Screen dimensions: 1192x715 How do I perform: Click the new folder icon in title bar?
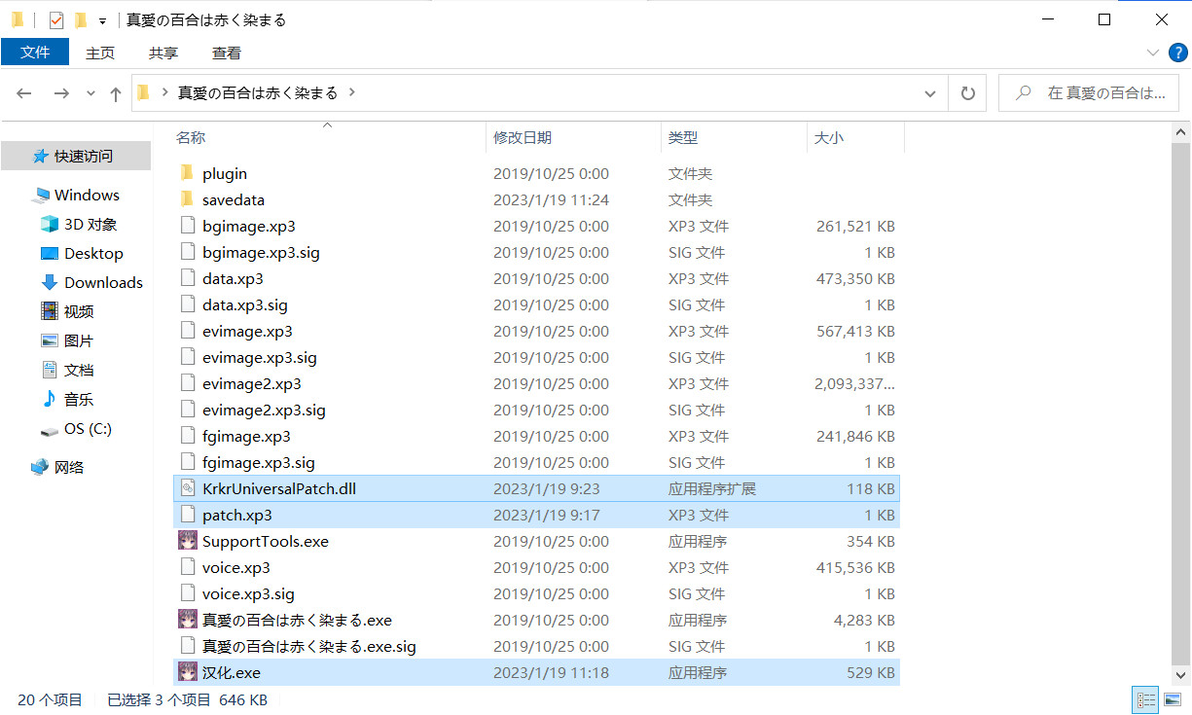tap(81, 20)
